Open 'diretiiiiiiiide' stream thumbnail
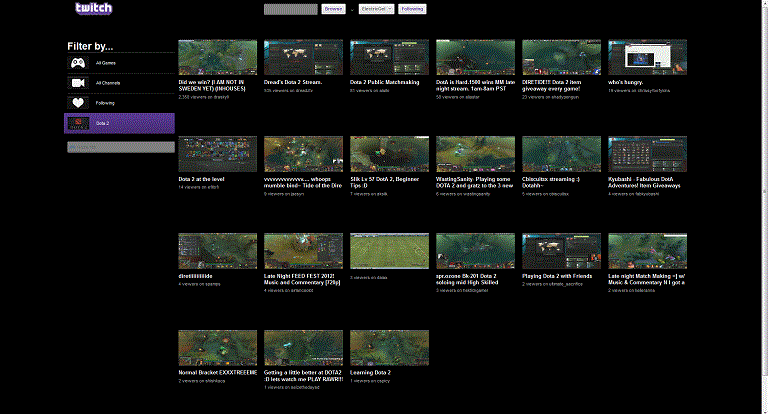Viewport: 768px width, 414px height. [217, 251]
